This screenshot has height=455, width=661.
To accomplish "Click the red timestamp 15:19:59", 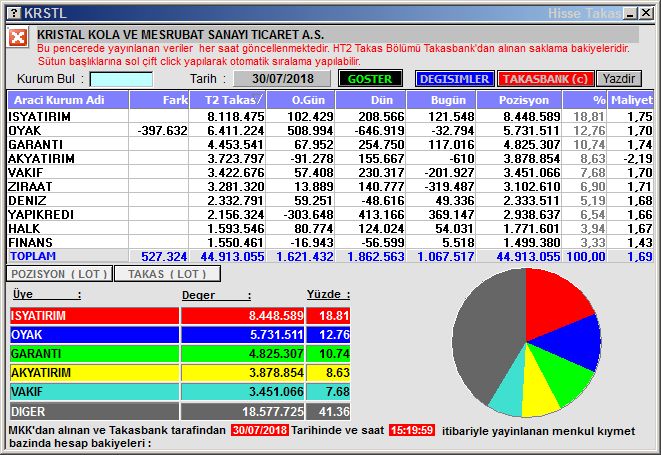I will [x=412, y=430].
